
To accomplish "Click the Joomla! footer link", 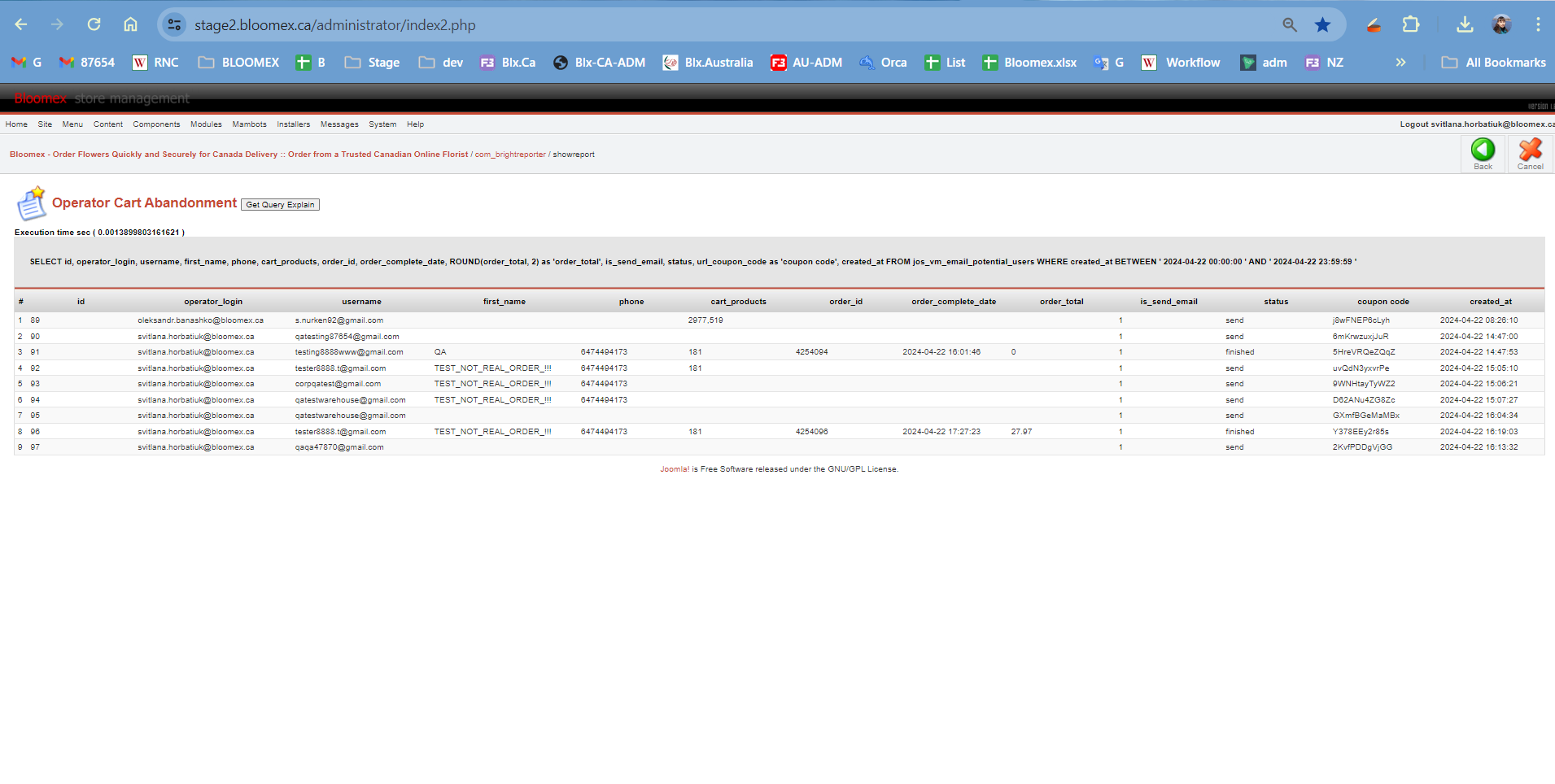I will click(x=675, y=469).
